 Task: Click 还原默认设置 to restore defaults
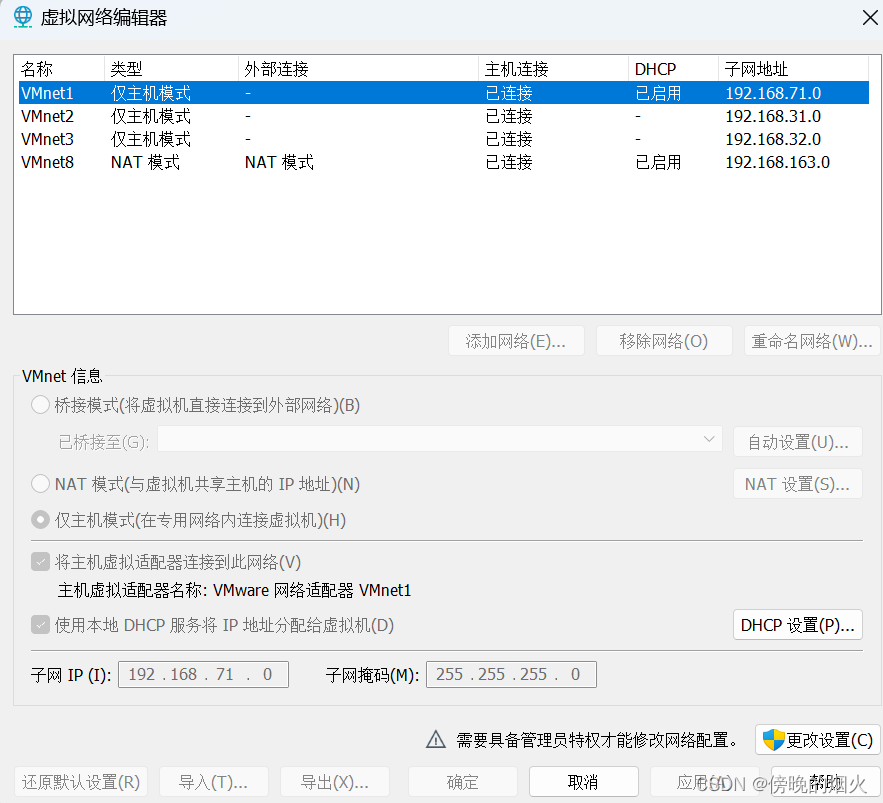pyautogui.click(x=80, y=781)
